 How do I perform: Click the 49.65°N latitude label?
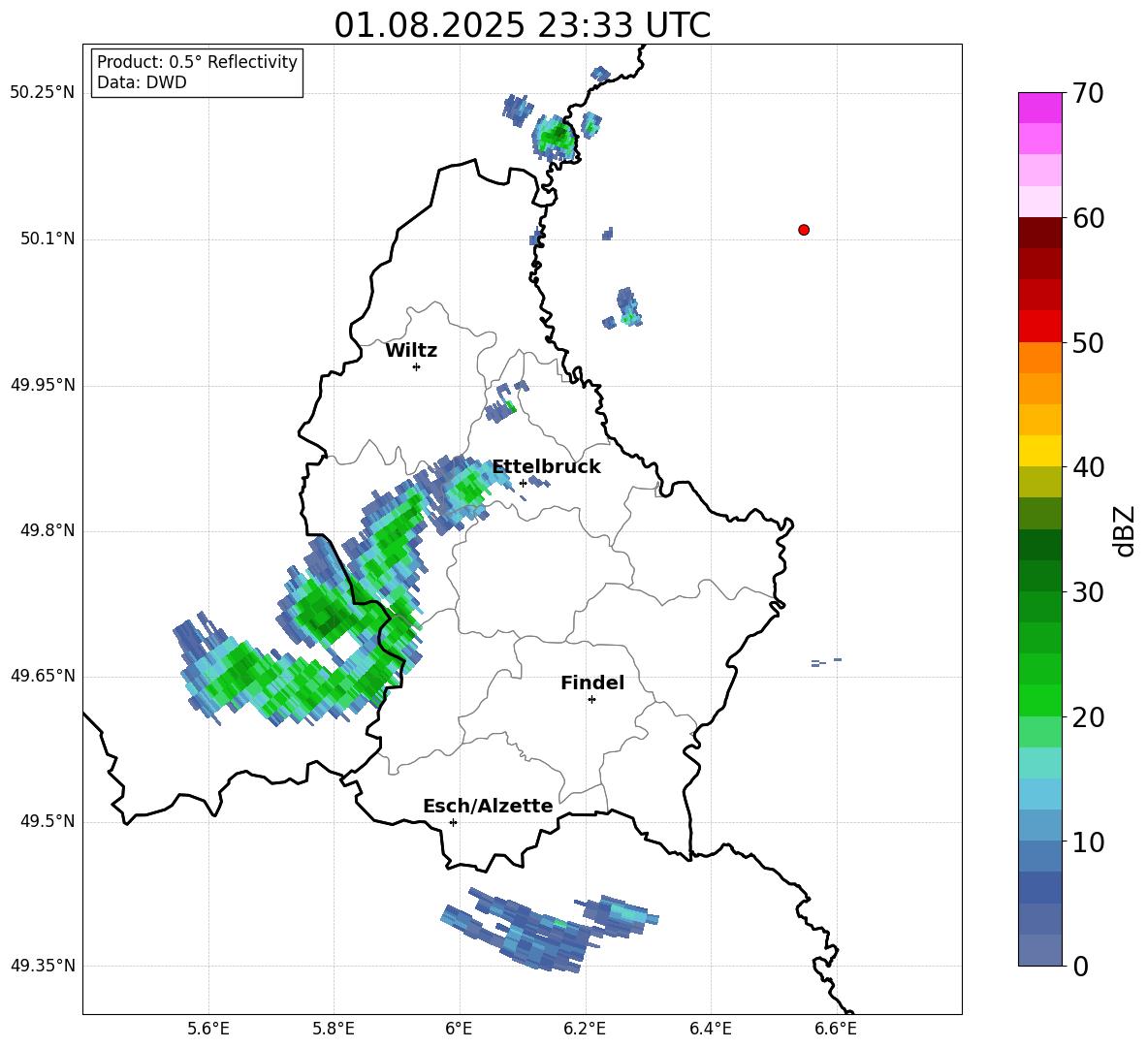[43, 676]
